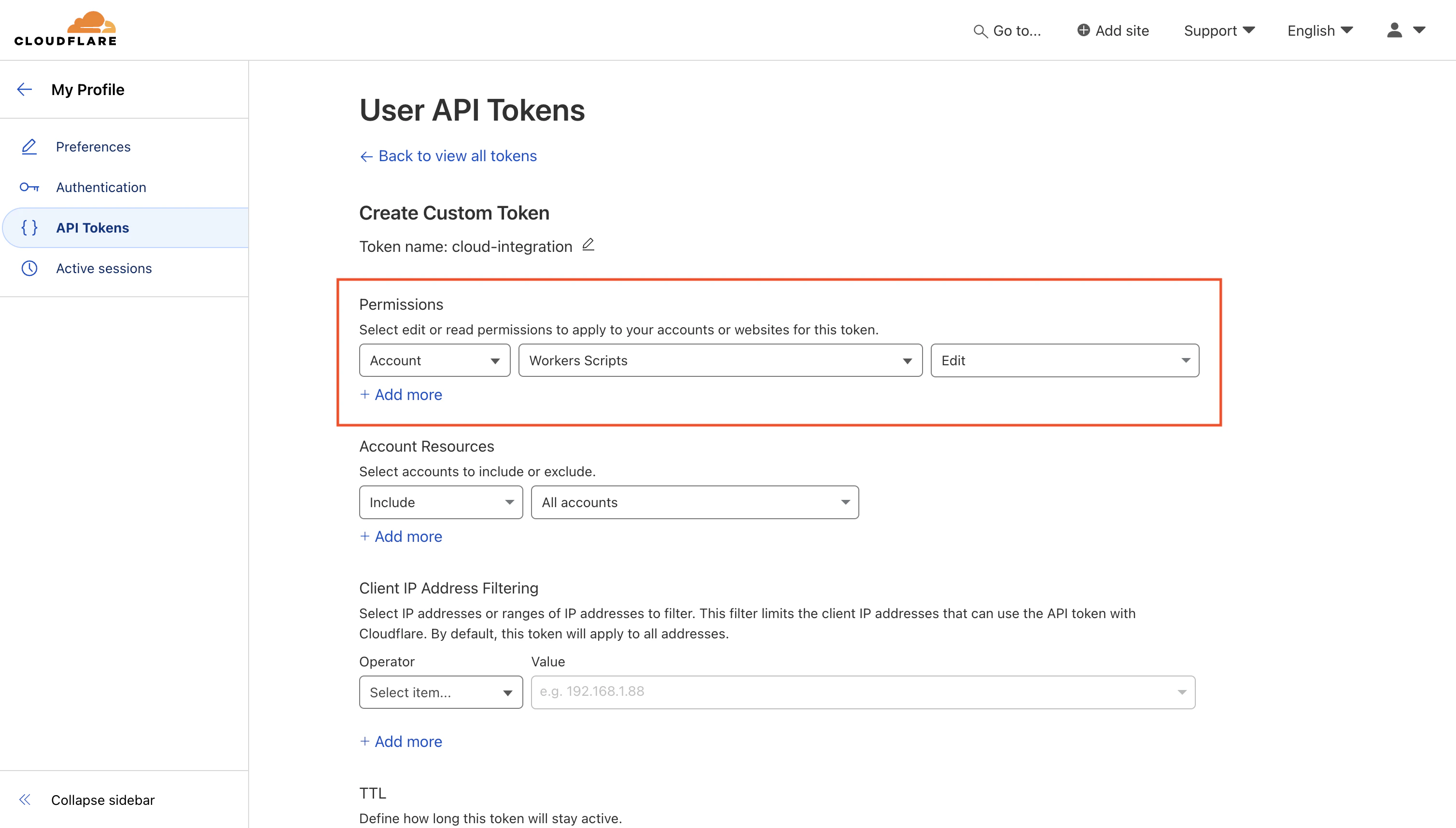Open the All accounts dropdown
Screen dimensions: 1456x828
tap(695, 502)
